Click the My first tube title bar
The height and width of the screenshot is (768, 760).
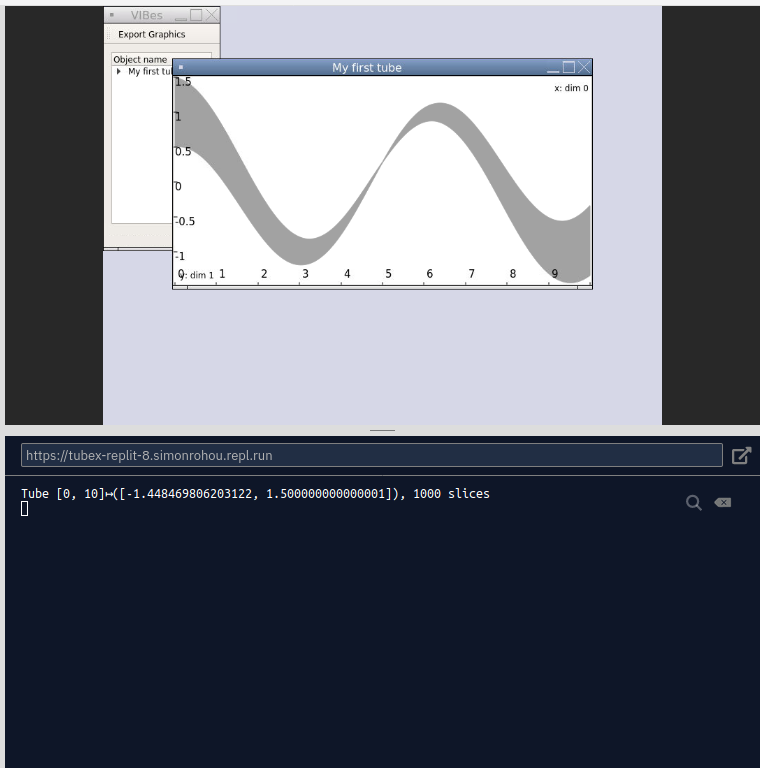[366, 68]
